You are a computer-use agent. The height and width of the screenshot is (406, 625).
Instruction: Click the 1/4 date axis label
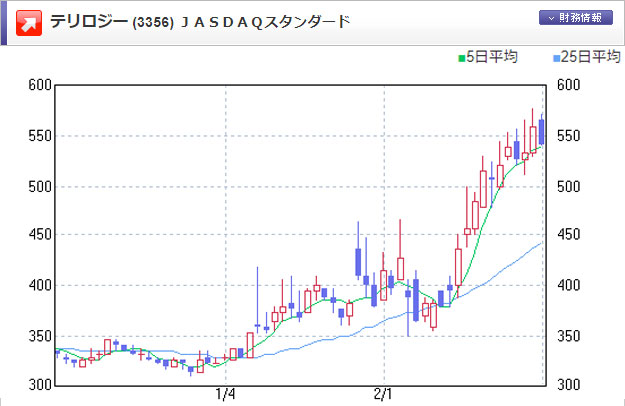(x=225, y=394)
